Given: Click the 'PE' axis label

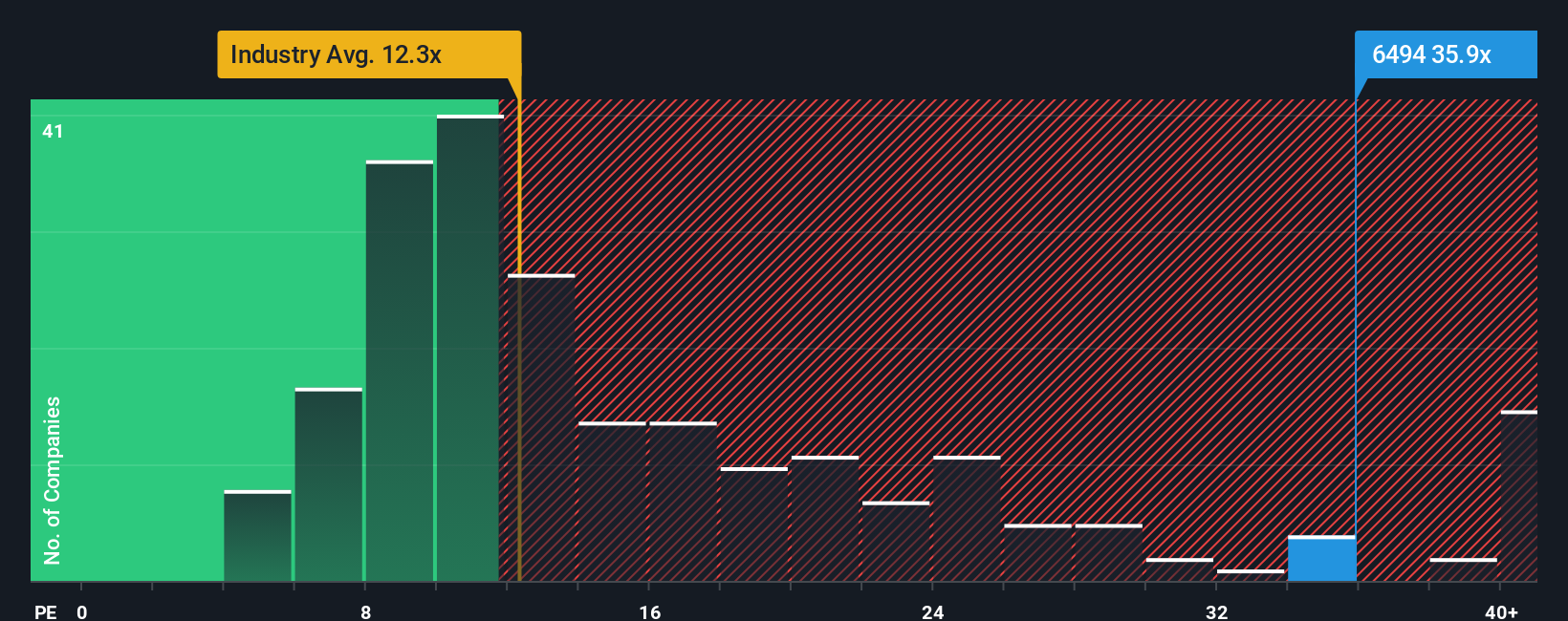Looking at the screenshot, I should (x=46, y=612).
